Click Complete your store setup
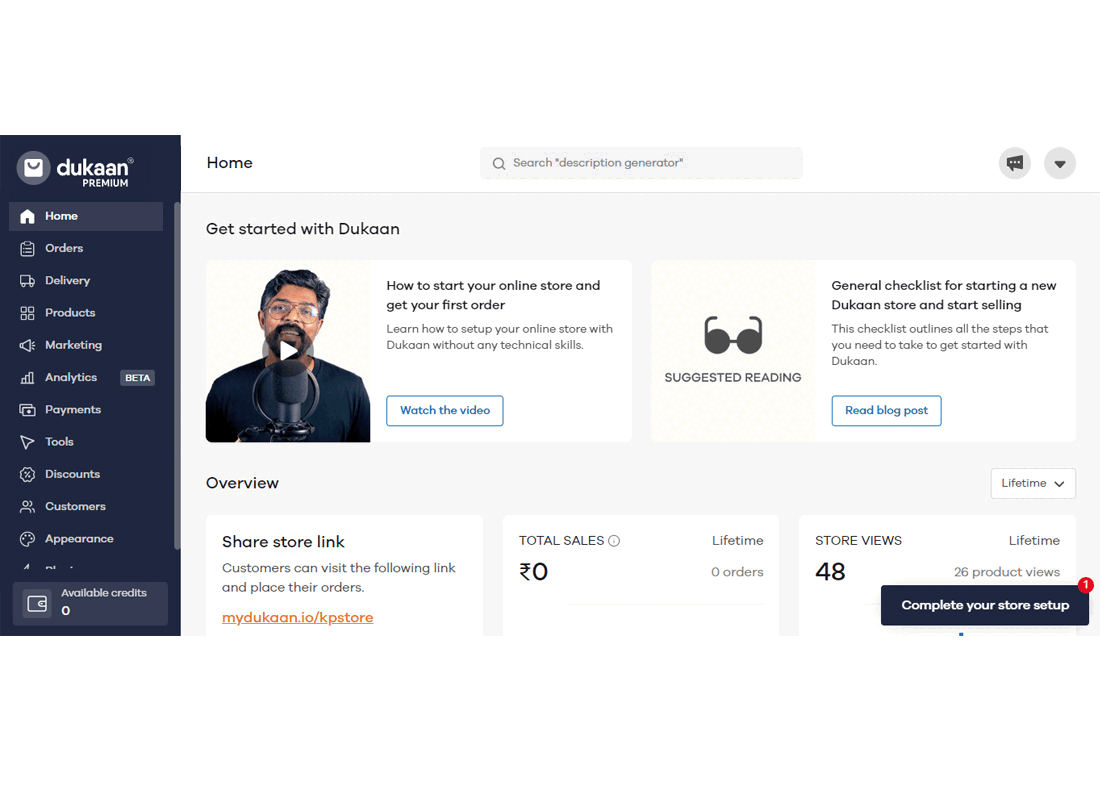 pos(984,605)
